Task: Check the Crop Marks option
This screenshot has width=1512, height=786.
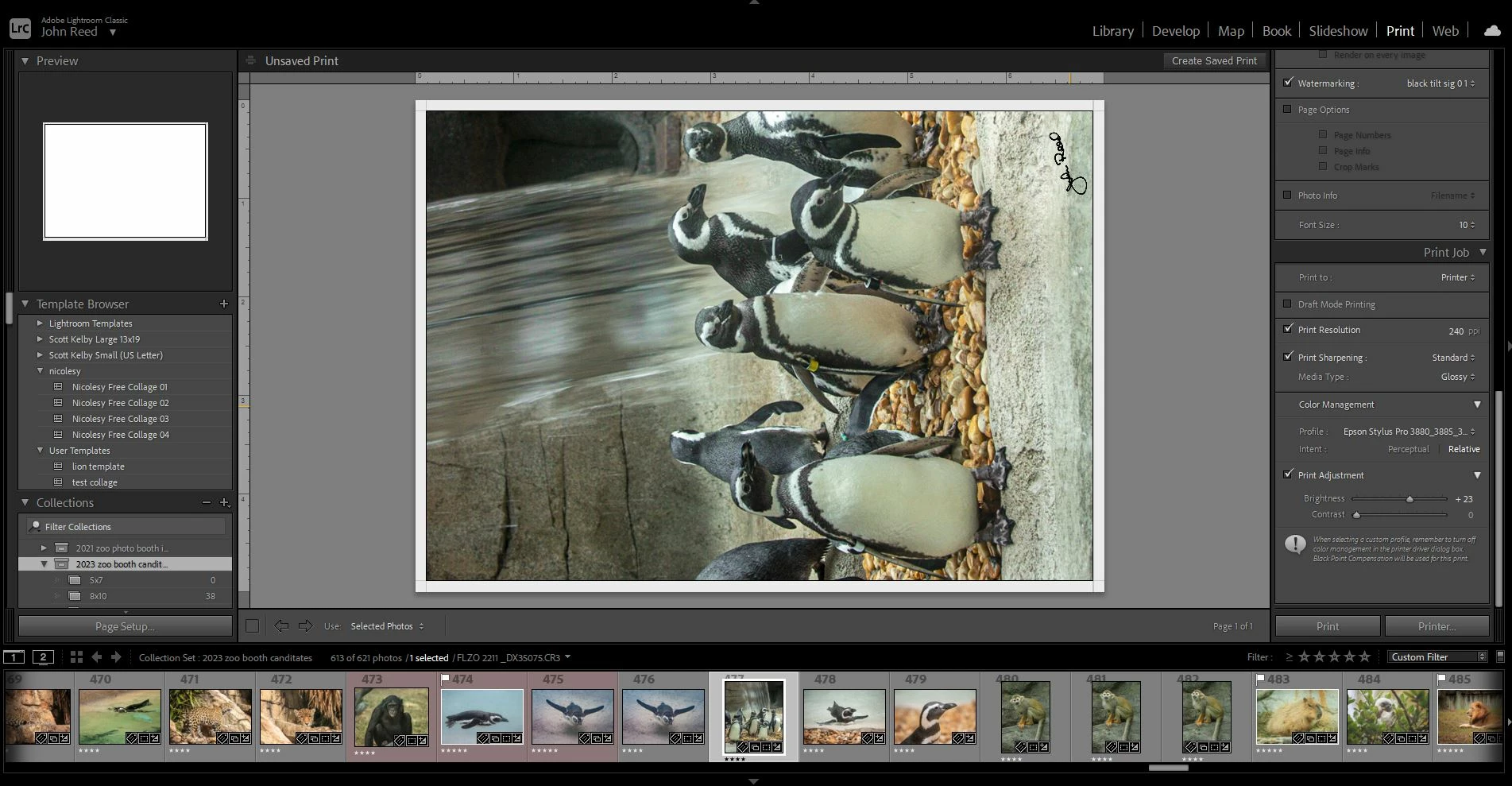Action: click(x=1323, y=166)
